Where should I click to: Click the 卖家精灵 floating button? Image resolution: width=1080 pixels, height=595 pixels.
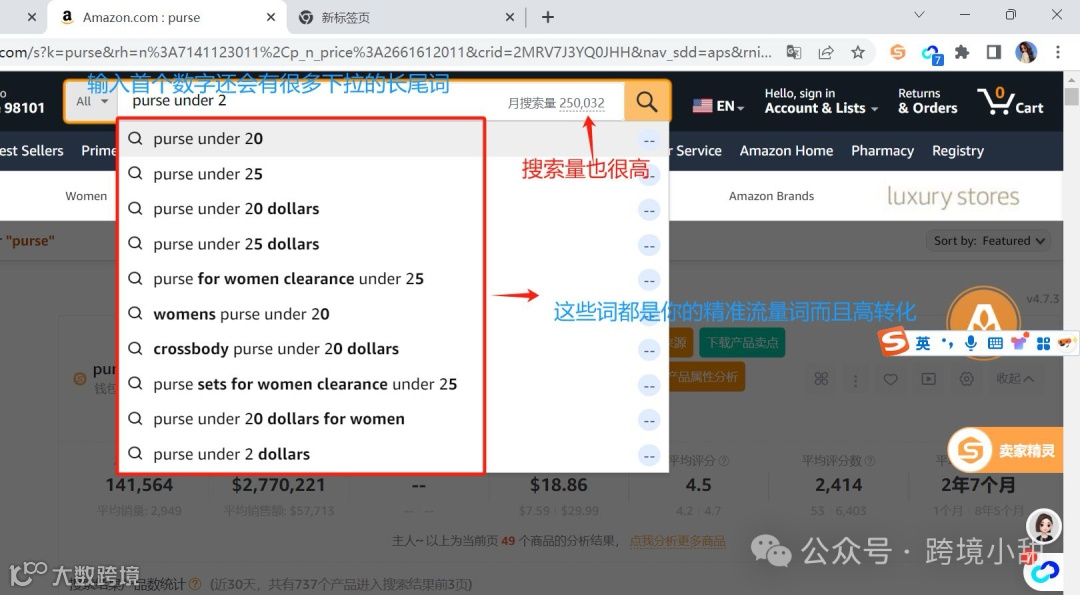1006,450
